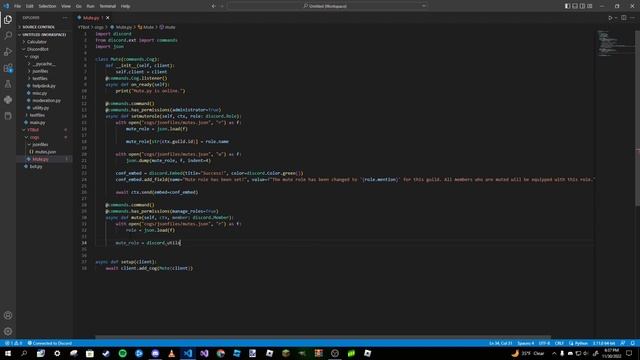Open the Selection menu
Image resolution: width=640 pixels, height=360 pixels.
(47, 6)
